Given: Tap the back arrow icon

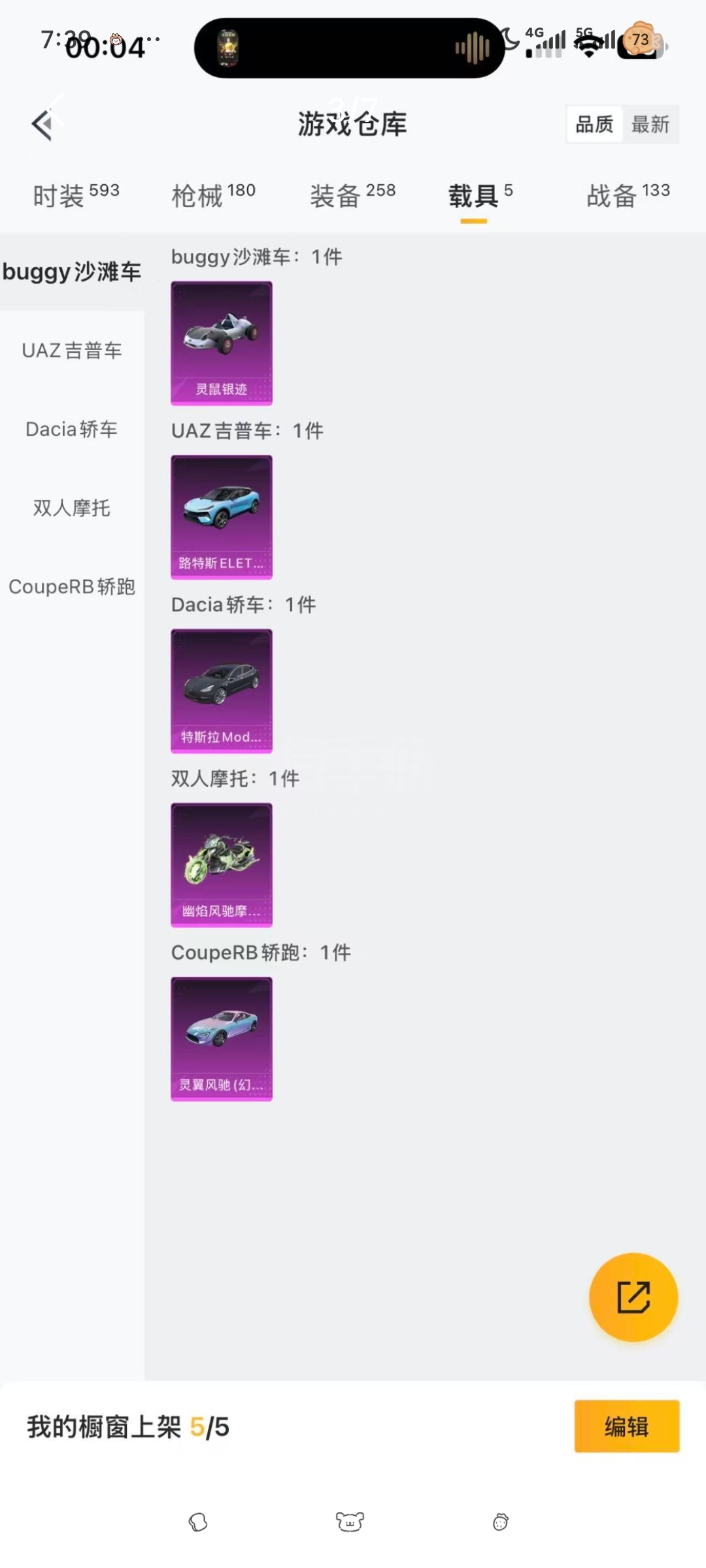Looking at the screenshot, I should [42, 124].
